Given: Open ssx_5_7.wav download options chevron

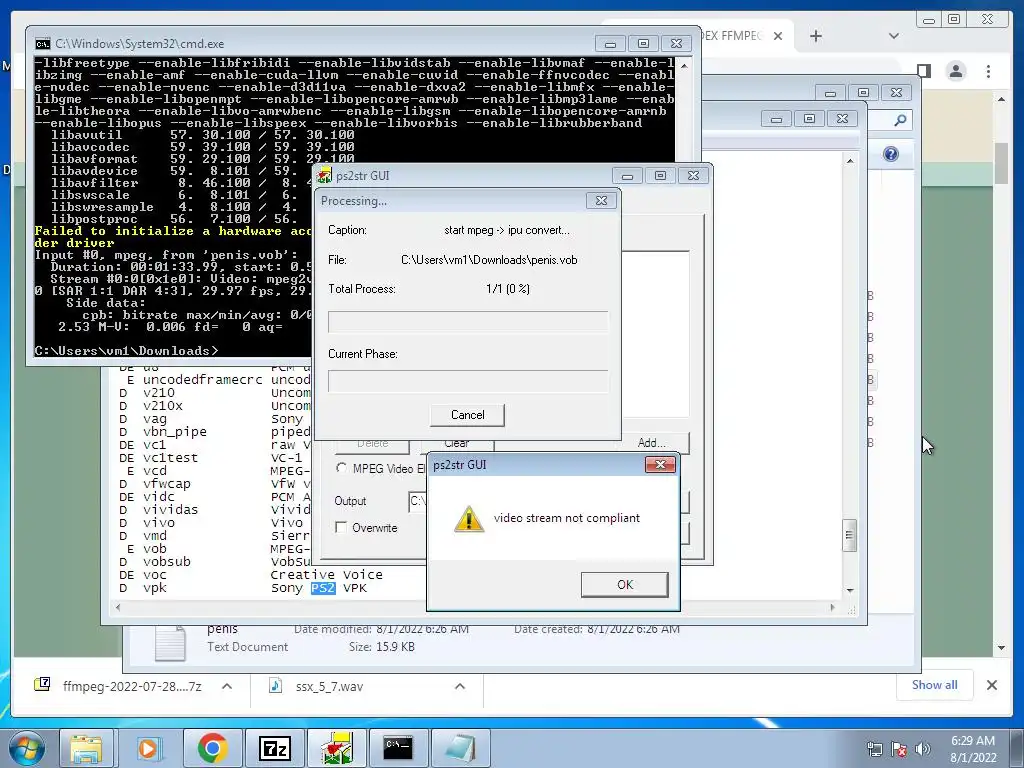Looking at the screenshot, I should pos(460,686).
